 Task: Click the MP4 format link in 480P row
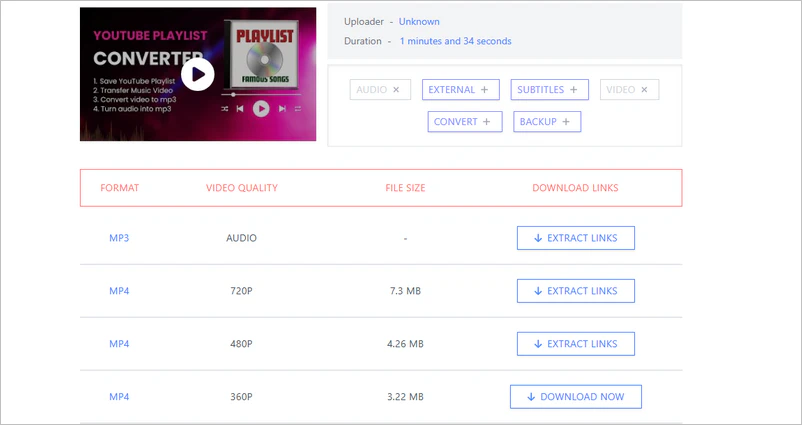click(x=119, y=344)
